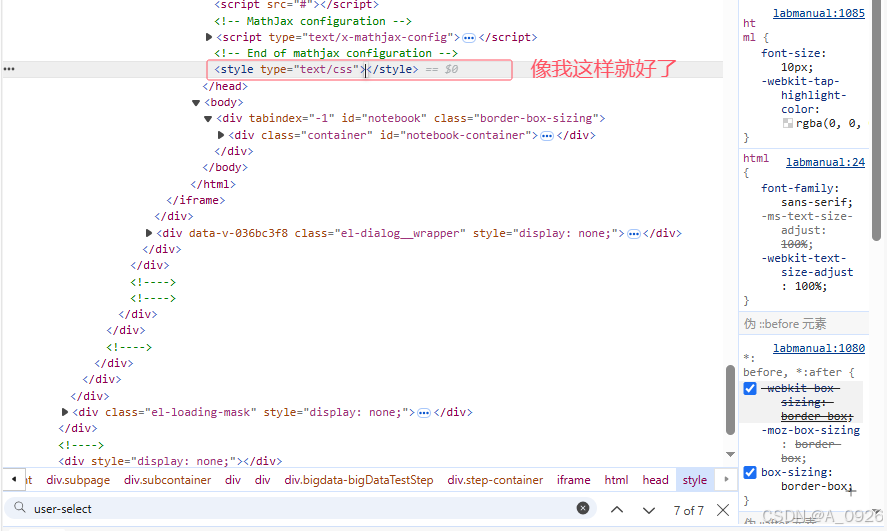
Task: Select the closing </html> tag
Action: [213, 184]
